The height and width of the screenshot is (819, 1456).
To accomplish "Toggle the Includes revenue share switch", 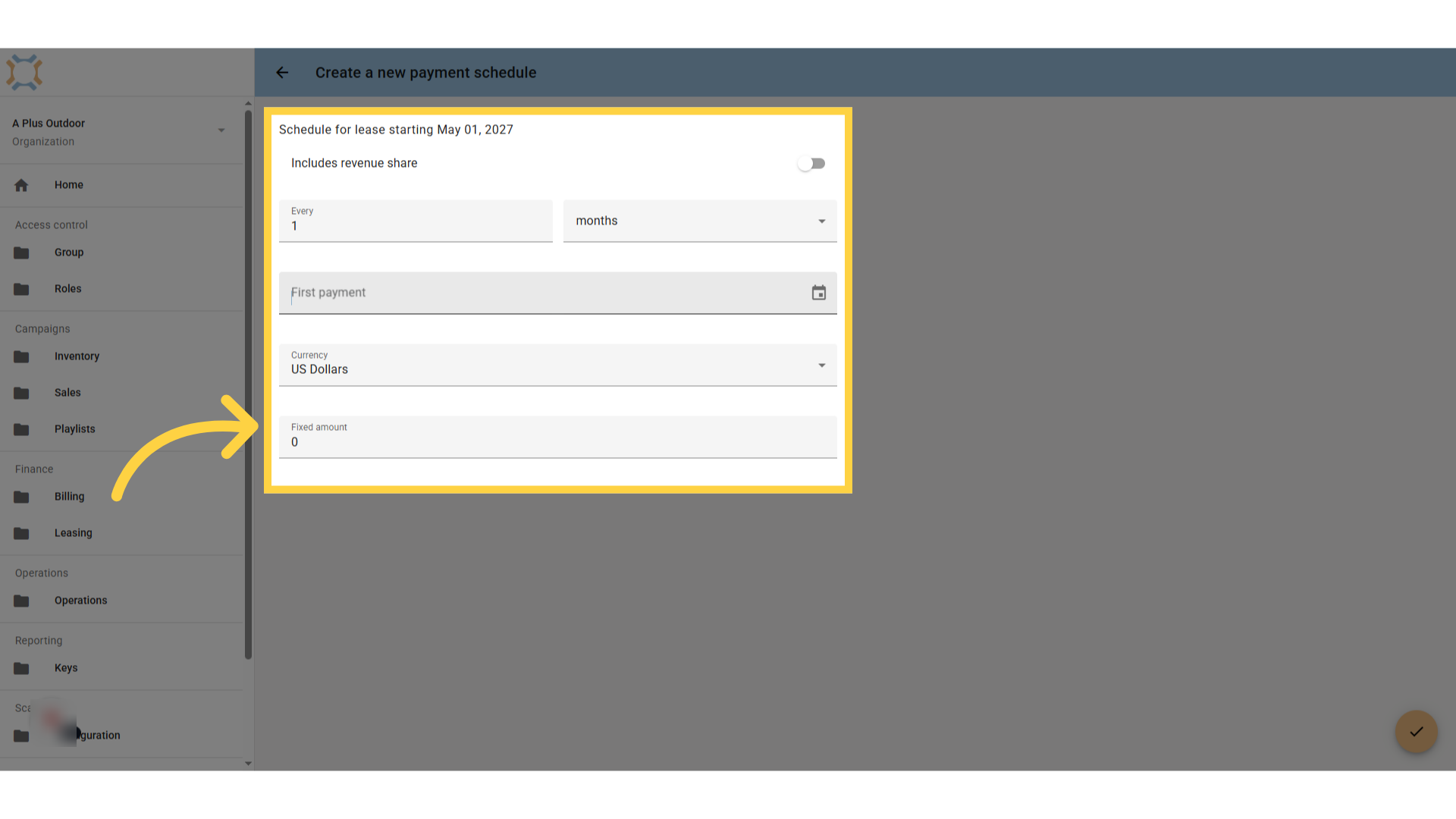I will (x=811, y=164).
